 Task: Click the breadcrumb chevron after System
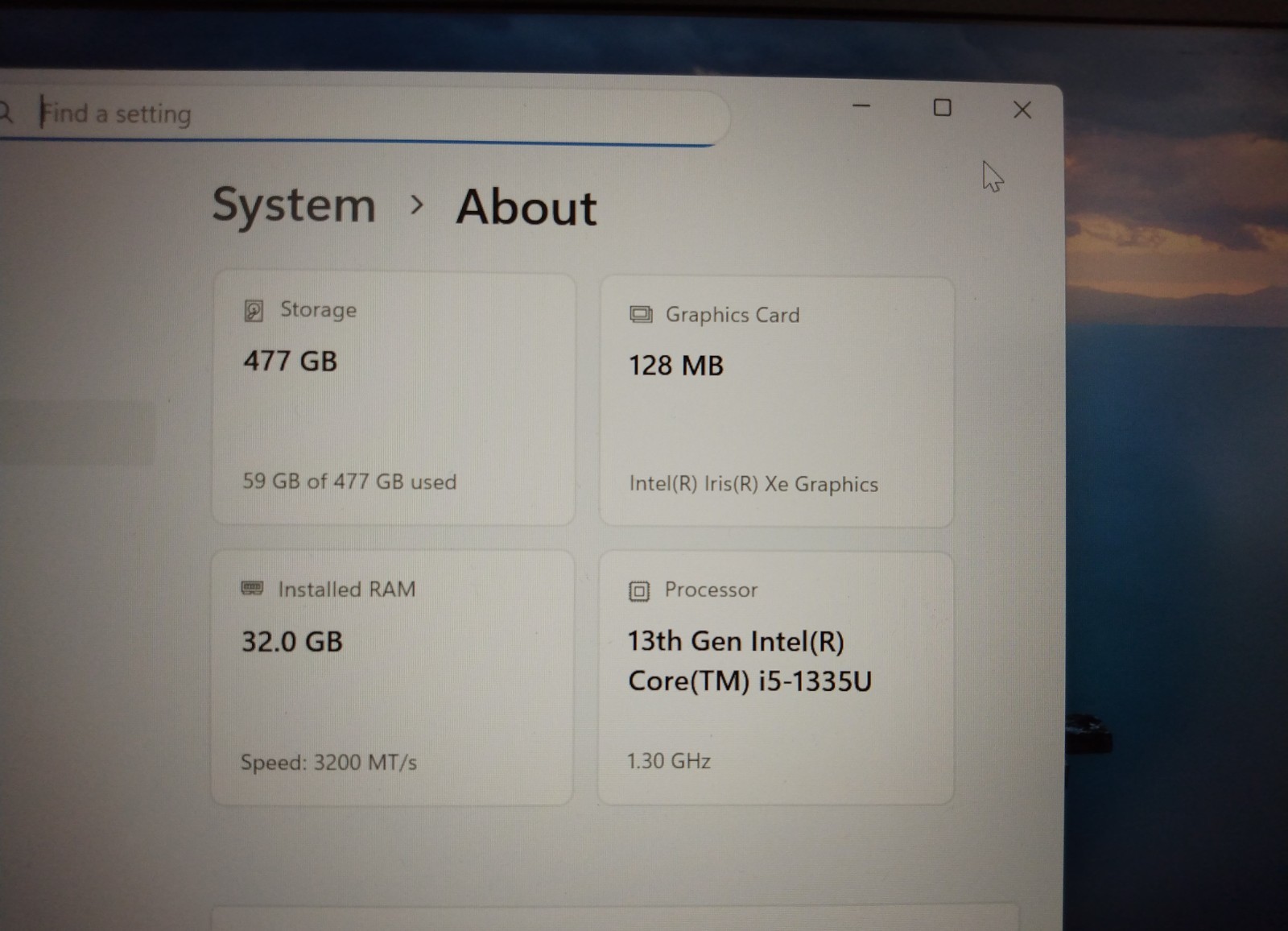416,205
